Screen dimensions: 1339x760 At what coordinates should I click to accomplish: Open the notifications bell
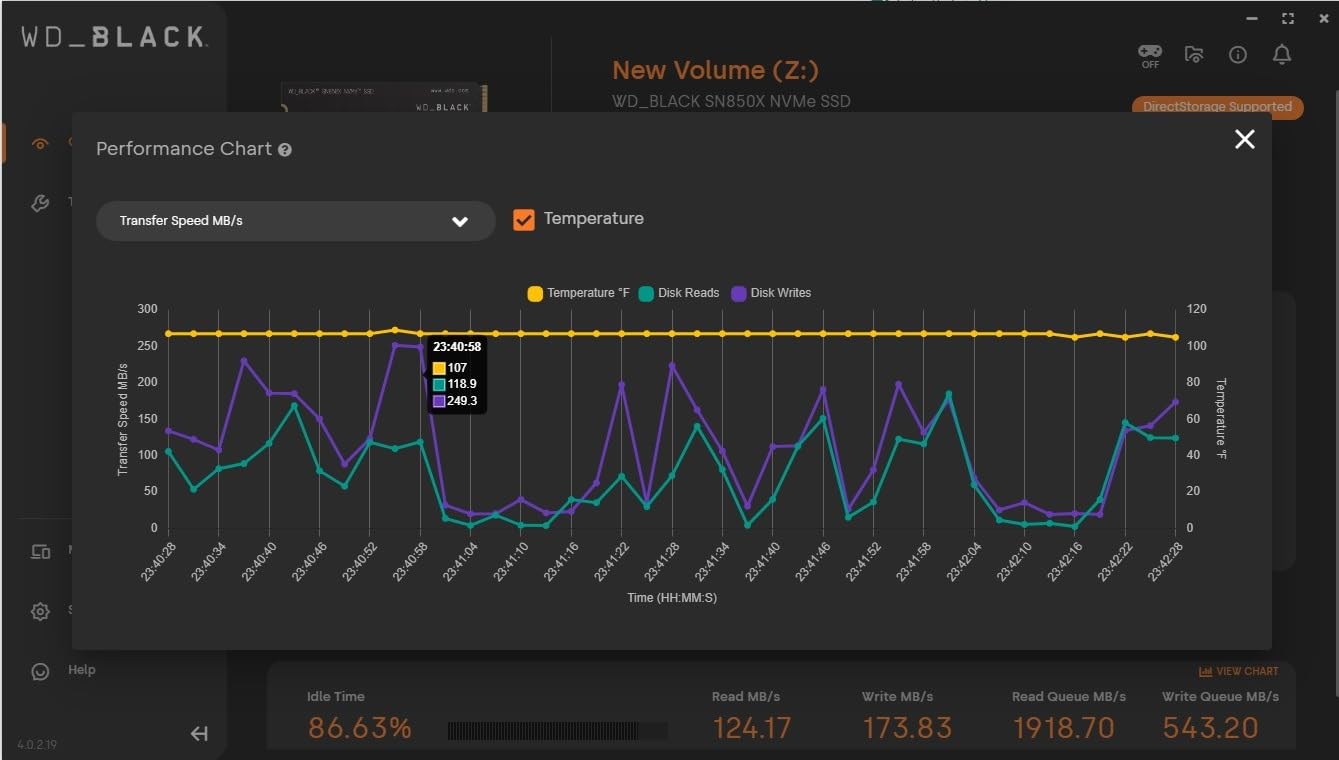1282,55
